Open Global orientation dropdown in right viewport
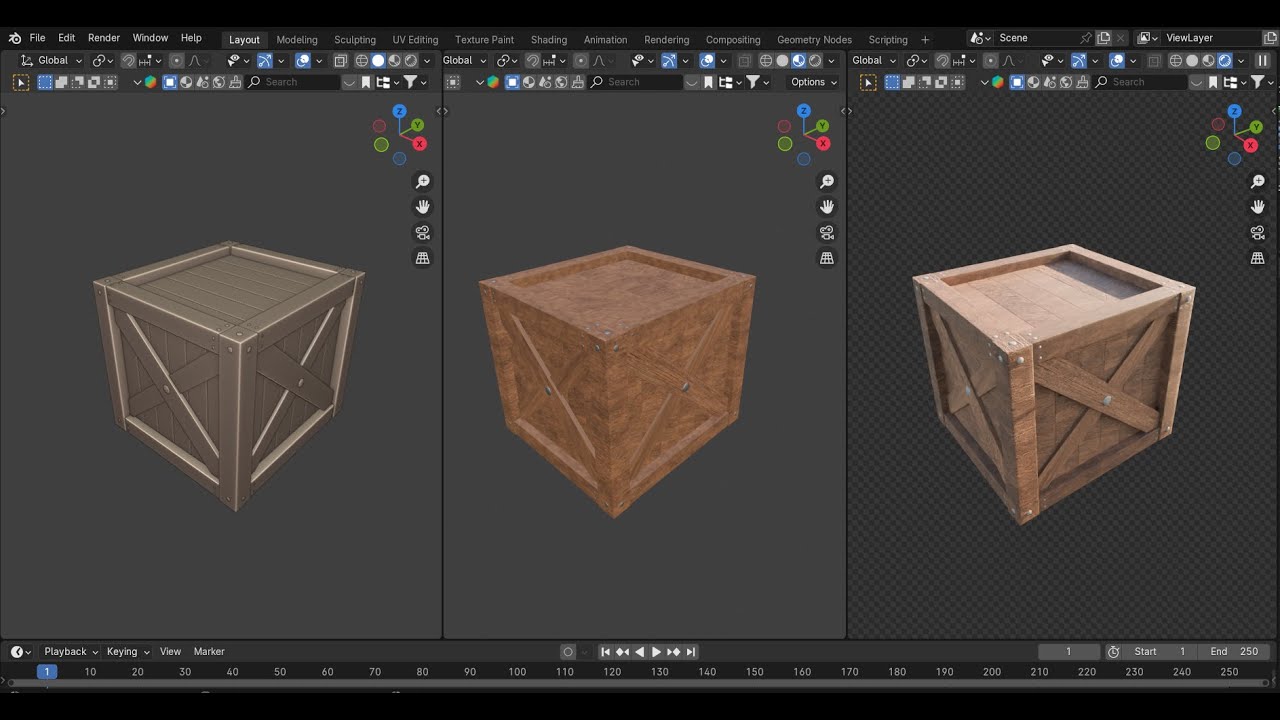Screen dimensions: 1280x720 point(873,61)
